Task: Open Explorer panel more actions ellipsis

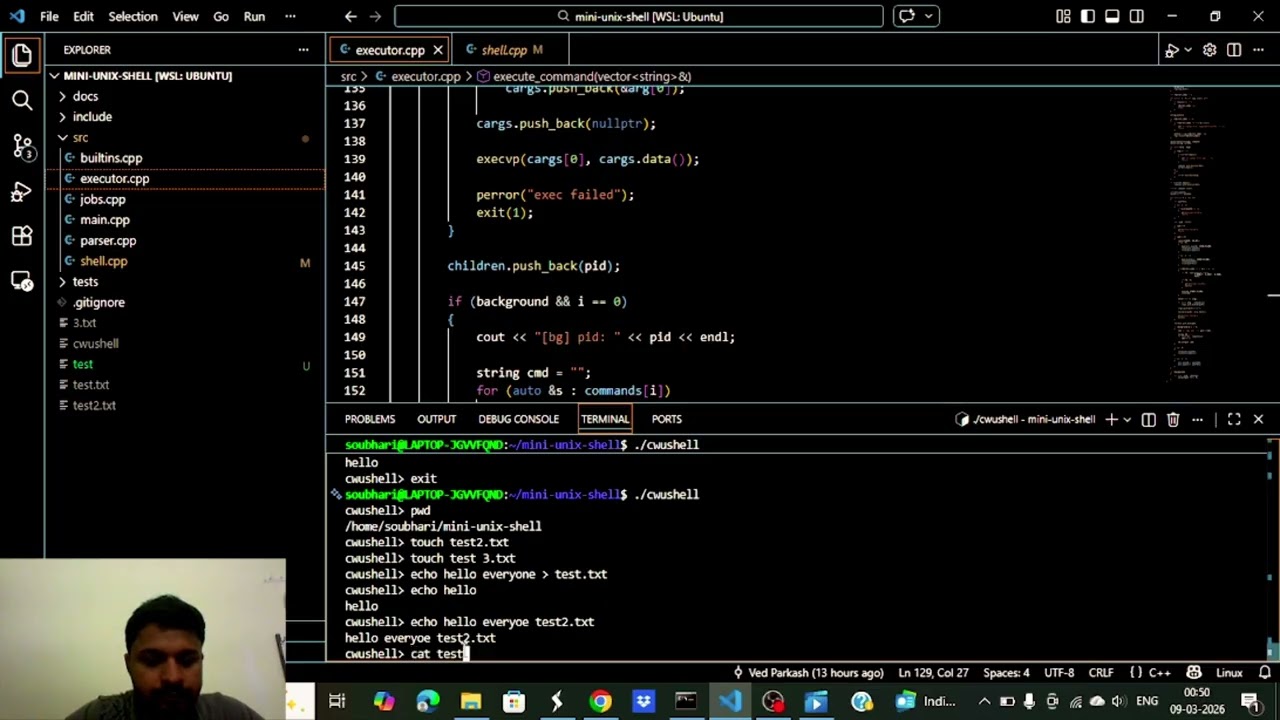Action: [303, 49]
